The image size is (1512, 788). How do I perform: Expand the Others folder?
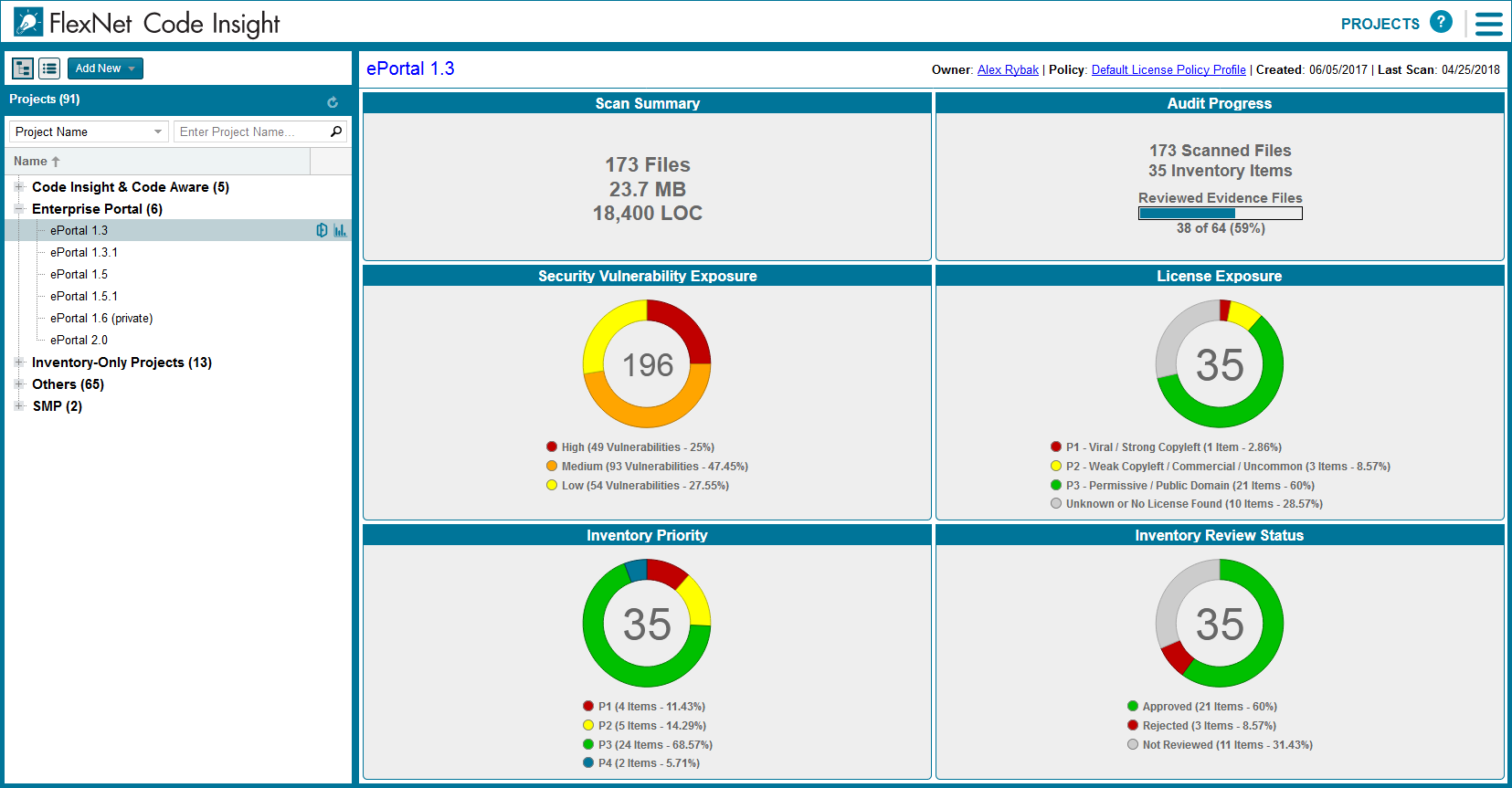click(x=18, y=383)
